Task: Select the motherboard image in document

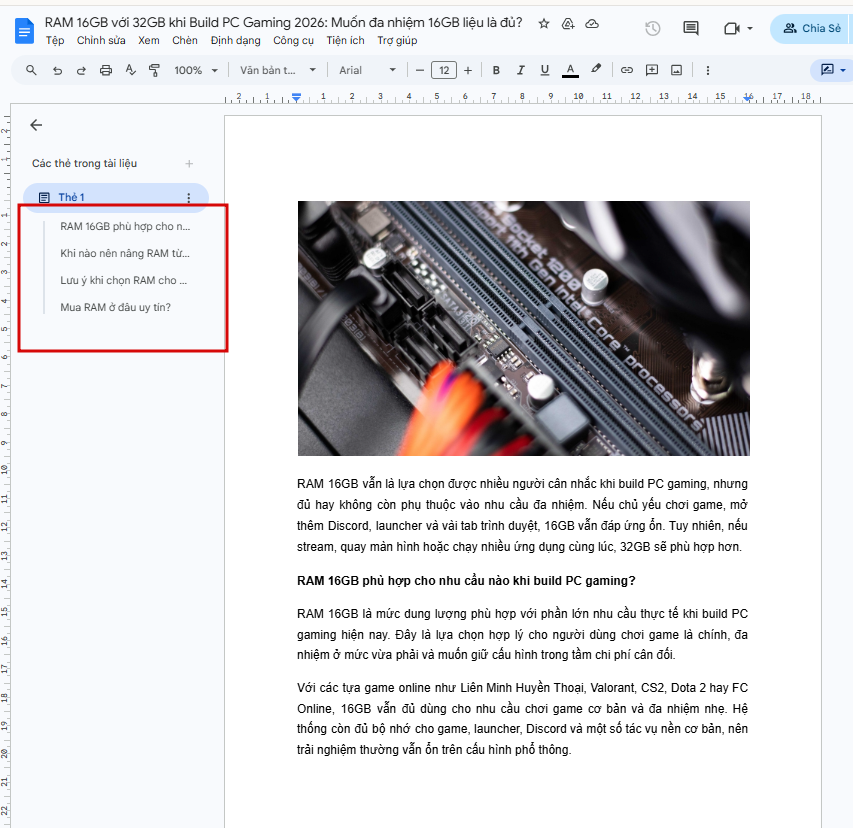Action: tap(523, 328)
